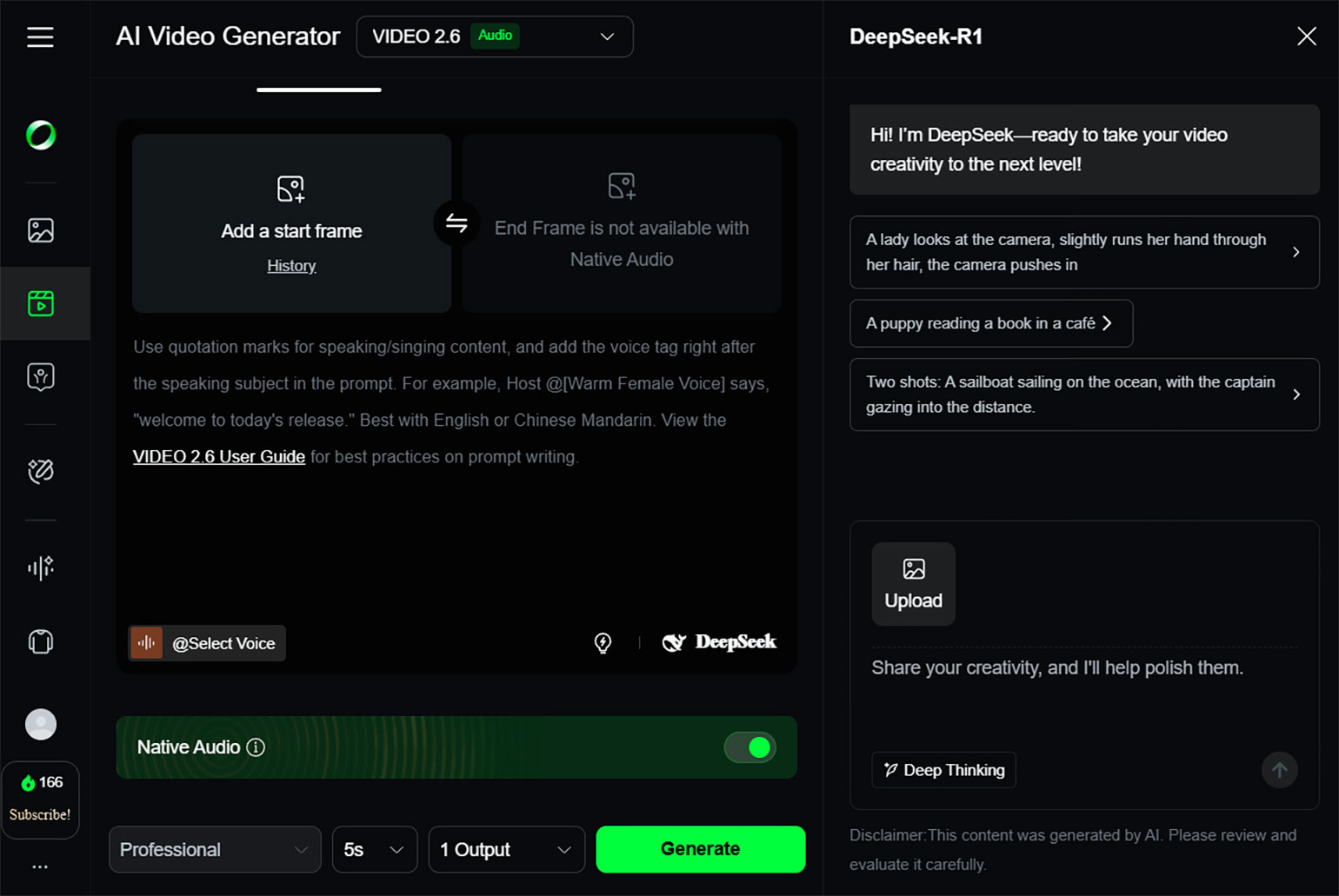Disable the Native Audio toggle
This screenshot has width=1339, height=896.
(x=749, y=747)
